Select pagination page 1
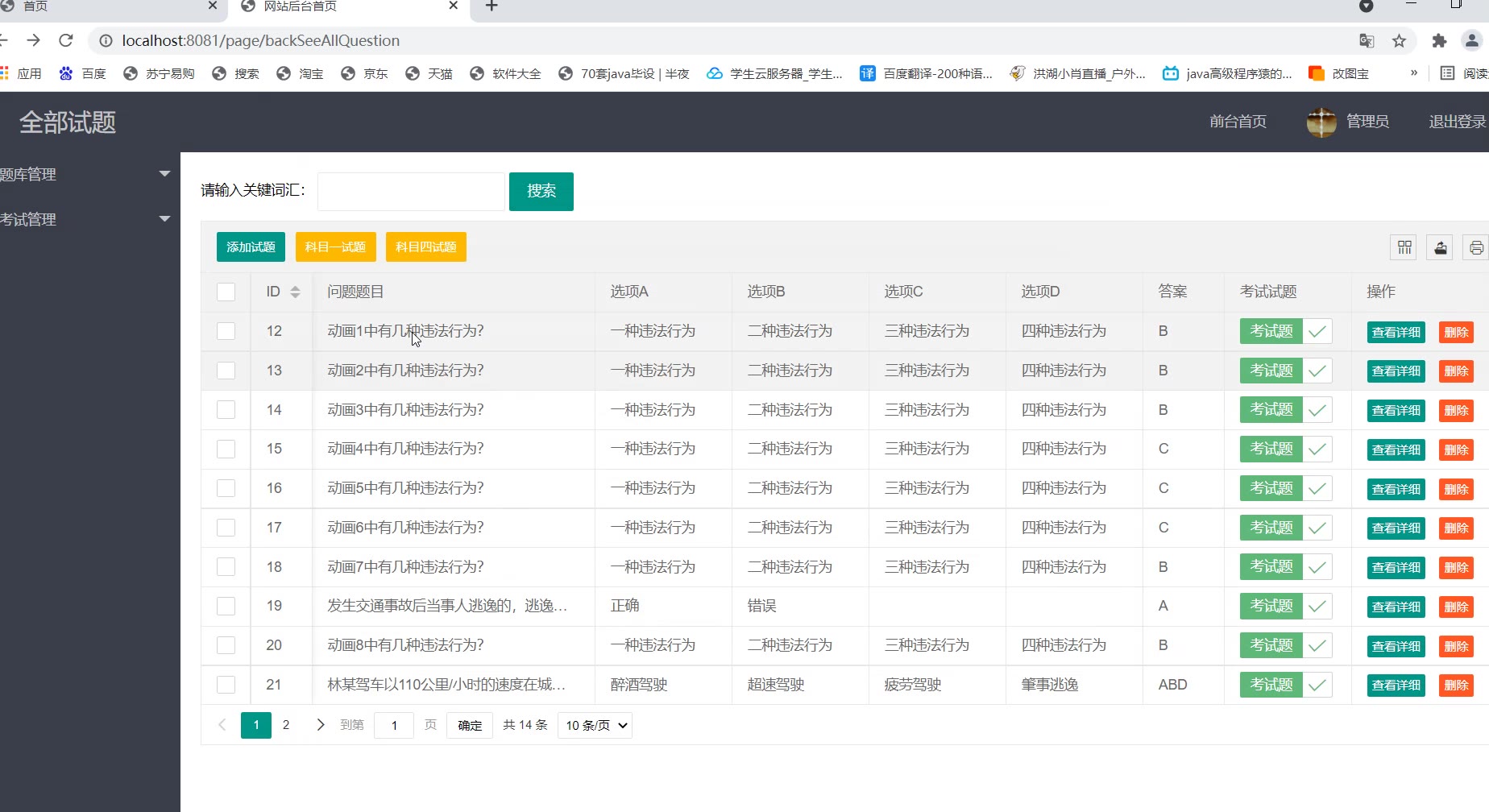This screenshot has width=1489, height=812. click(256, 725)
